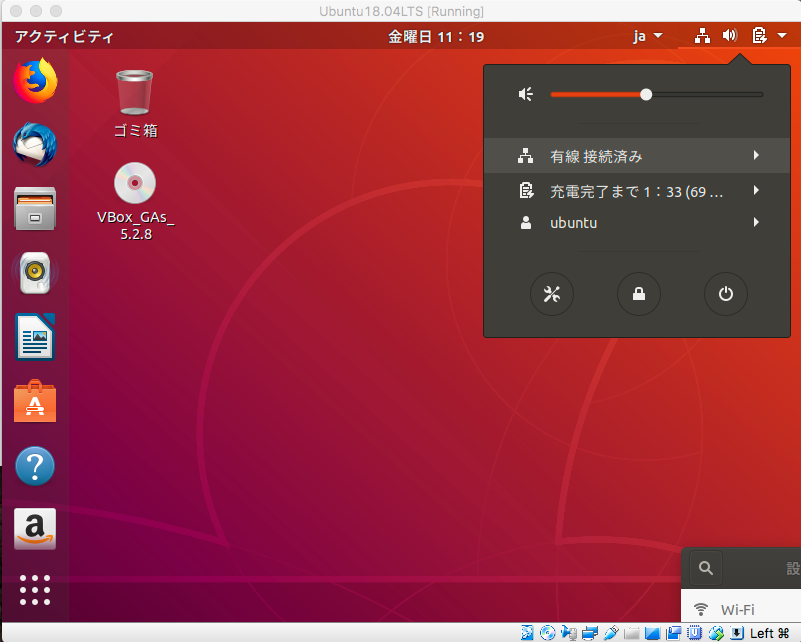Open the clock 金曜日 11:19 calendar
This screenshot has width=801, height=642.
[436, 36]
